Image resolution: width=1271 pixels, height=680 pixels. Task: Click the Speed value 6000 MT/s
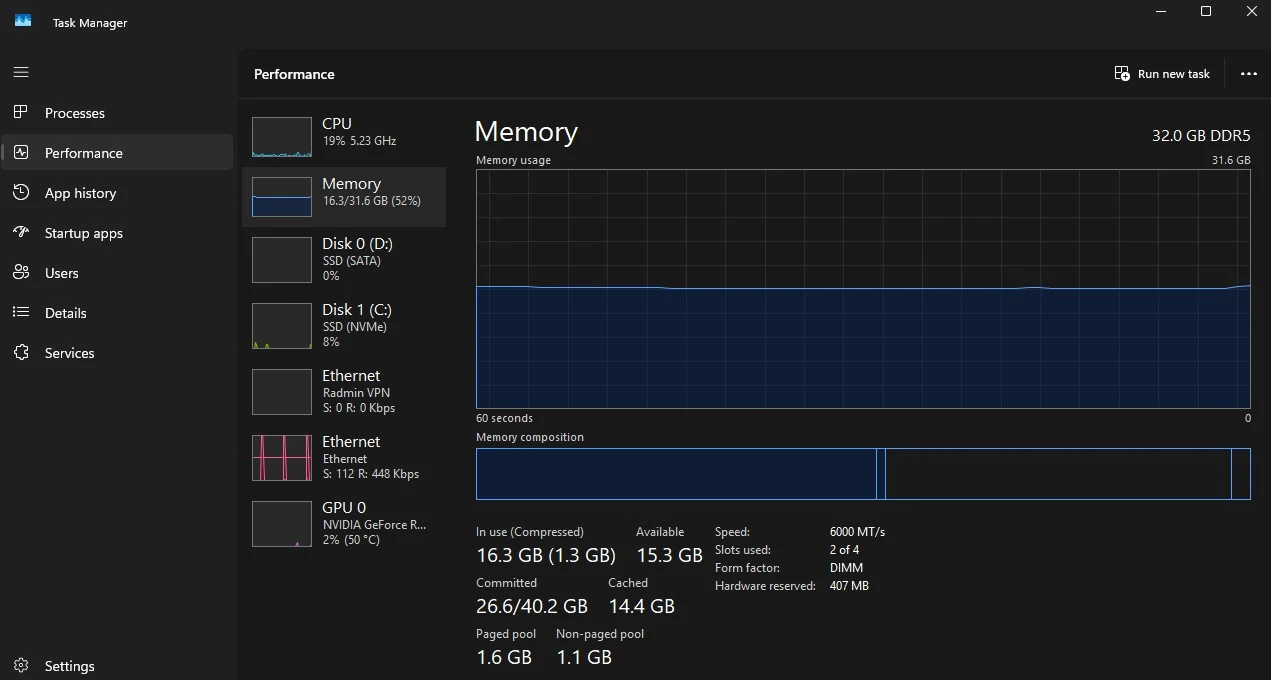pyautogui.click(x=857, y=532)
